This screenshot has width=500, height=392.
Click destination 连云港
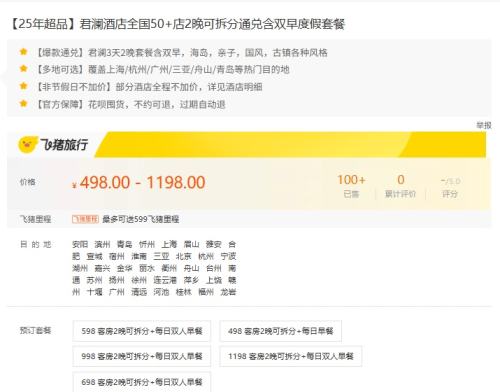[x=165, y=280]
